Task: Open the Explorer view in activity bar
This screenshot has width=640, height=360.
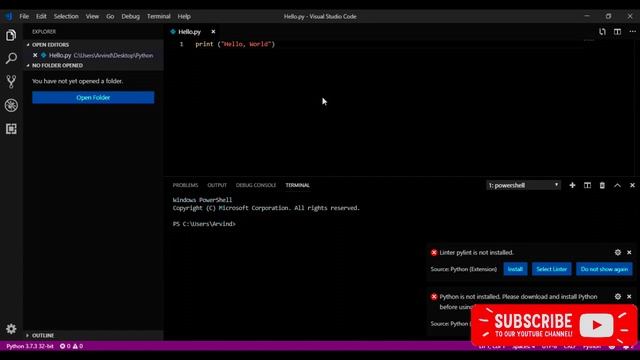Action: coord(11,36)
